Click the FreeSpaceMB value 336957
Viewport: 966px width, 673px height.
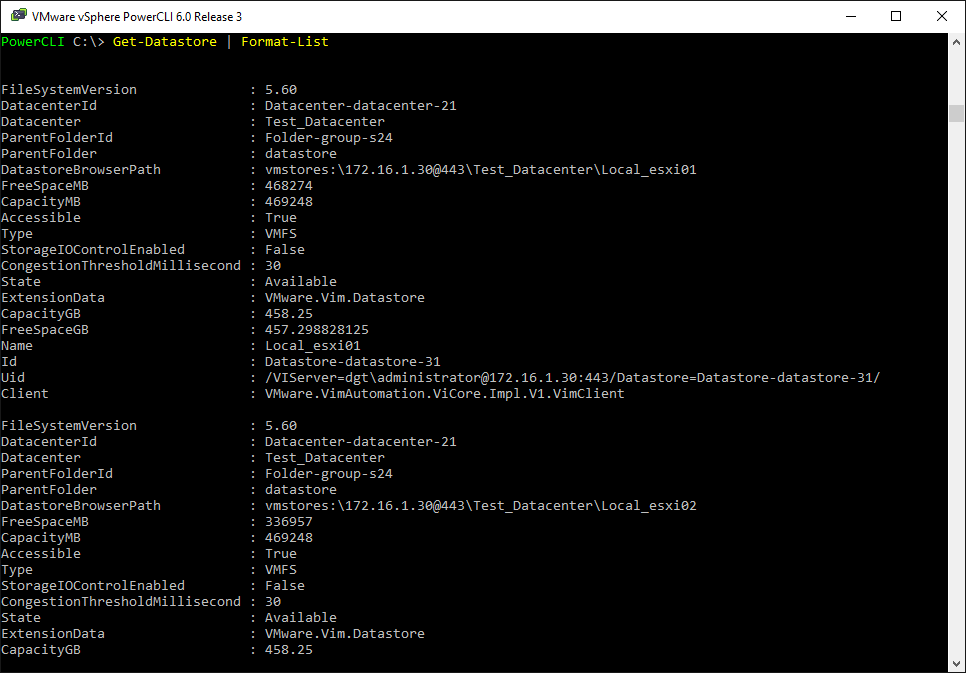(288, 521)
